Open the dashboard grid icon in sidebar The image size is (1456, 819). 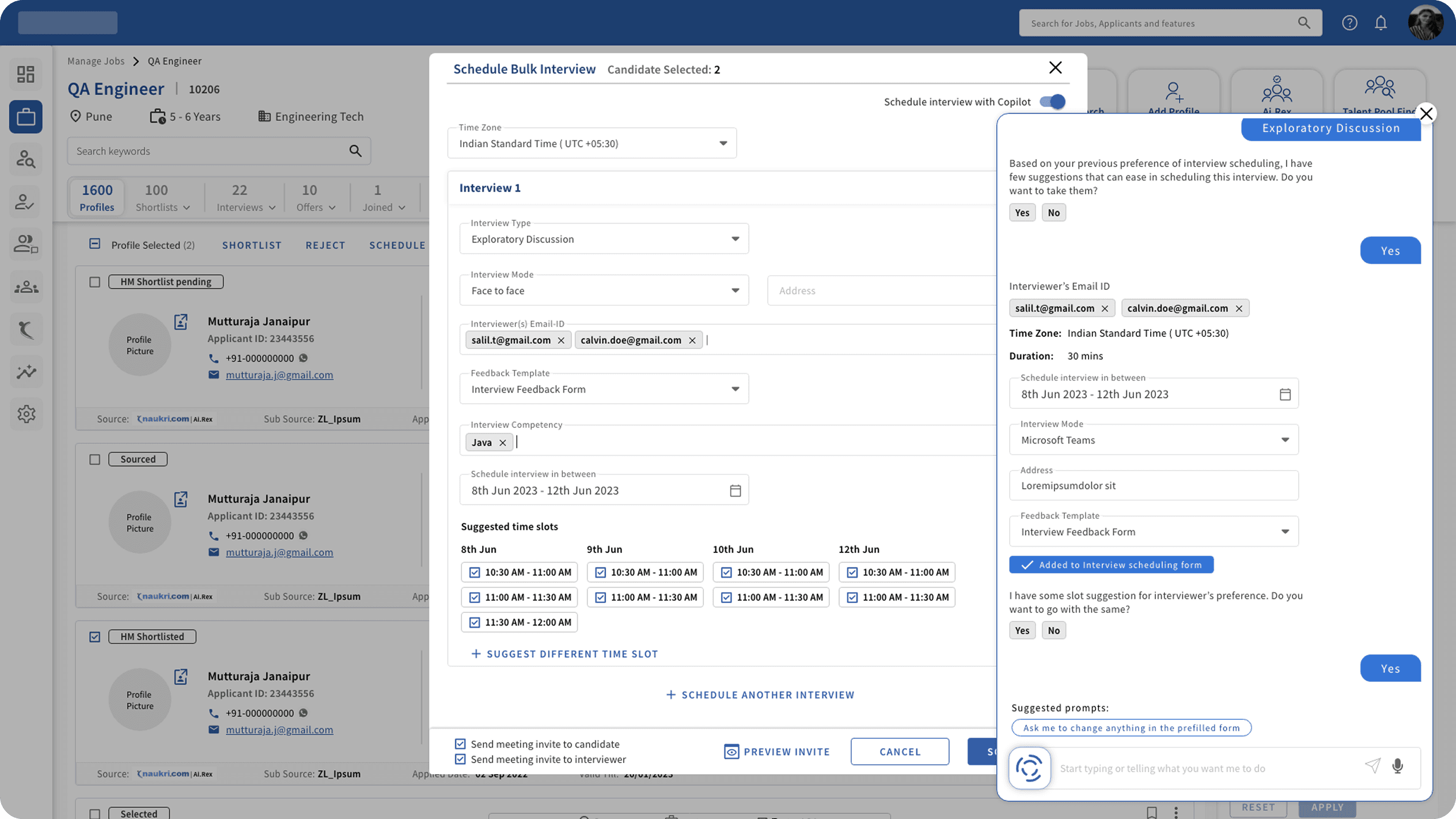26,74
